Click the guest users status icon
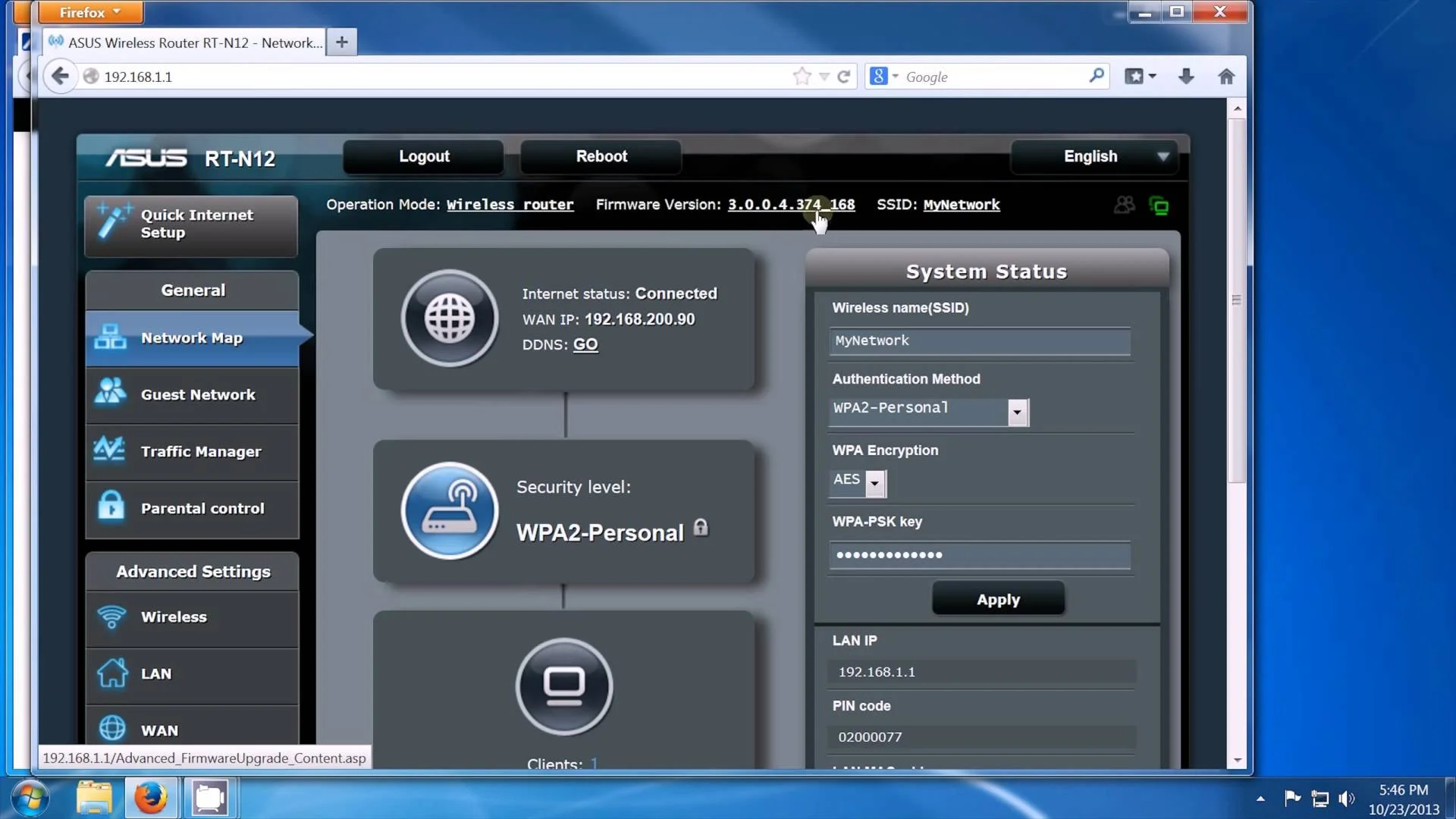Screen dimensions: 1456x819 (1125, 205)
